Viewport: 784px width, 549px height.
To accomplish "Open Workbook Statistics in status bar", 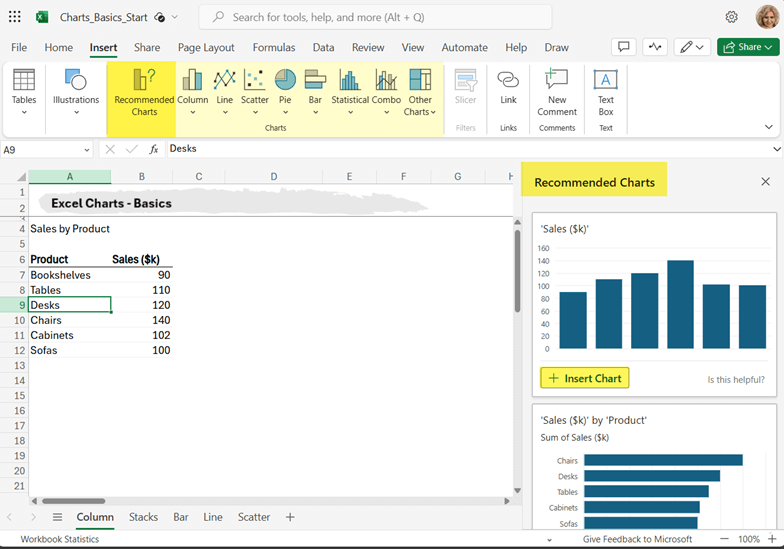I will tap(60, 540).
